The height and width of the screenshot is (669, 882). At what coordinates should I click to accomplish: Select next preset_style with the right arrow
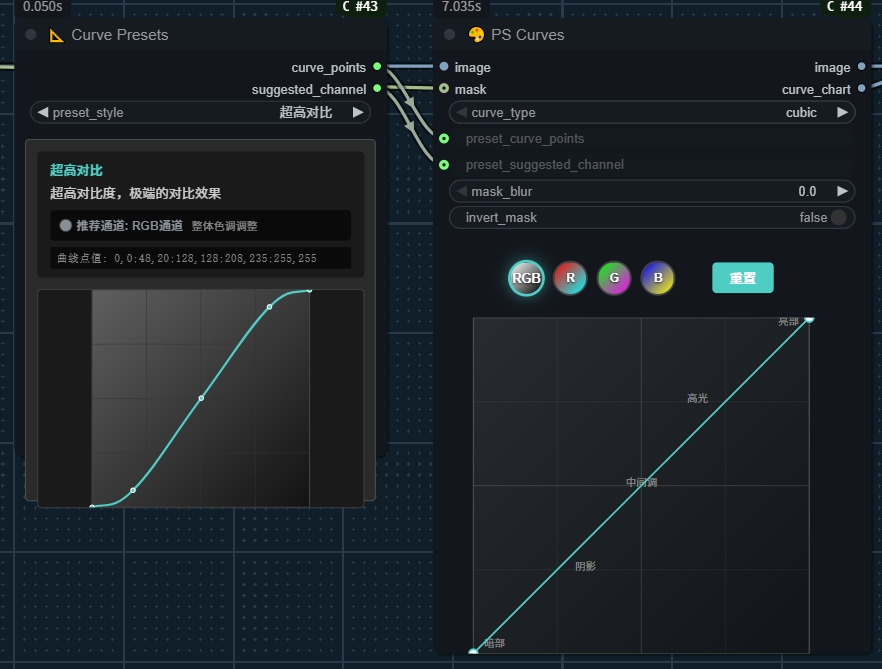pyautogui.click(x=358, y=113)
